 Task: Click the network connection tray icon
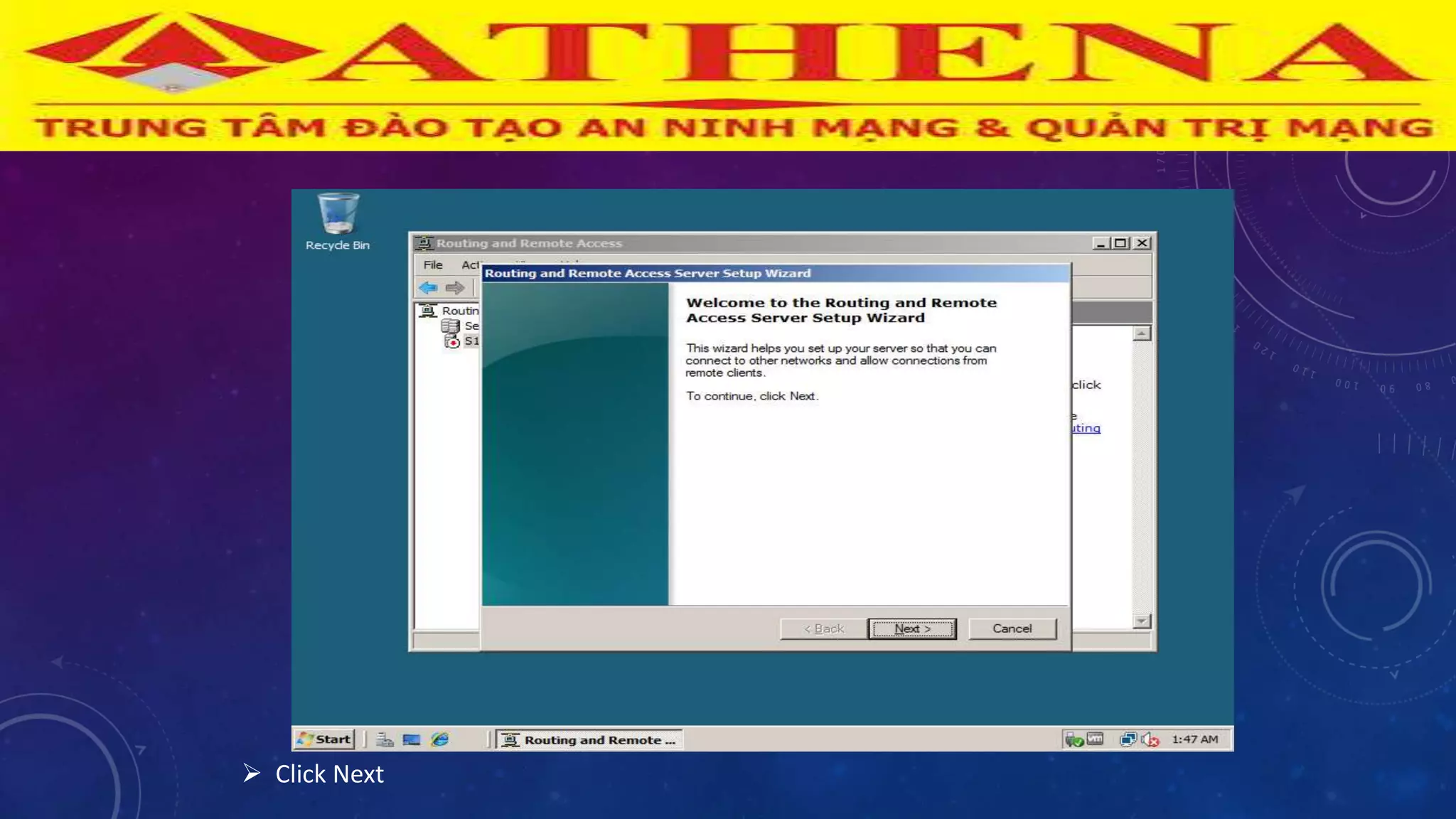(x=1128, y=739)
